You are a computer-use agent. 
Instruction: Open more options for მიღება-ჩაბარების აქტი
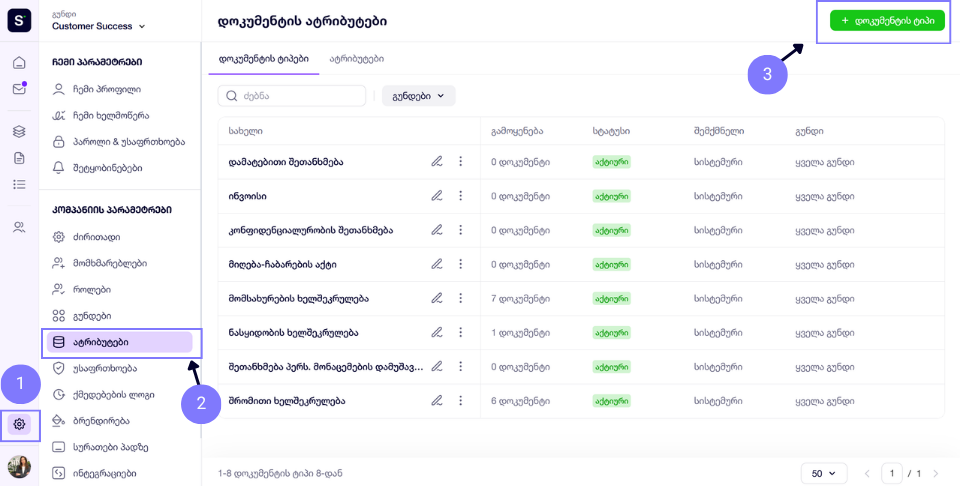coord(460,264)
